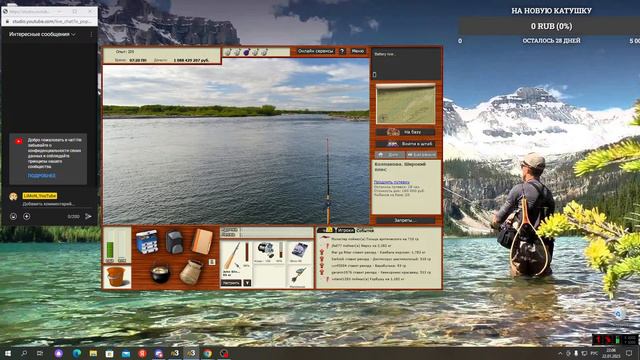This screenshot has height=360, width=640.
Task: Click the money balance '1 088 429 207 руб.'
Action: coord(191,60)
